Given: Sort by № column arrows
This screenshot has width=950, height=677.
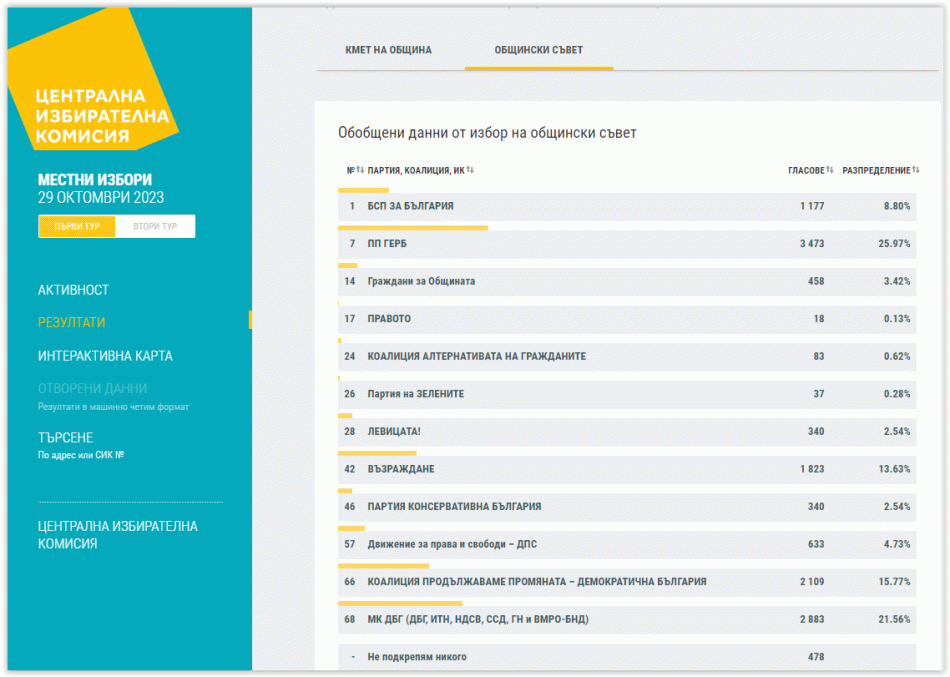Looking at the screenshot, I should (360, 170).
